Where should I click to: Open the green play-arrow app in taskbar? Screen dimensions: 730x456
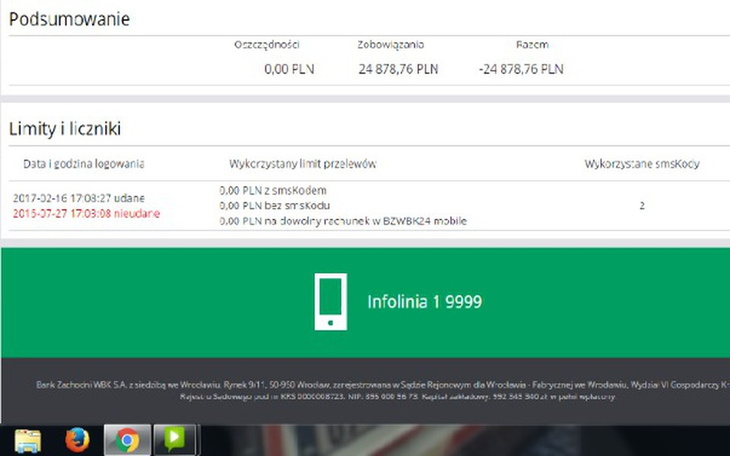click(x=174, y=440)
